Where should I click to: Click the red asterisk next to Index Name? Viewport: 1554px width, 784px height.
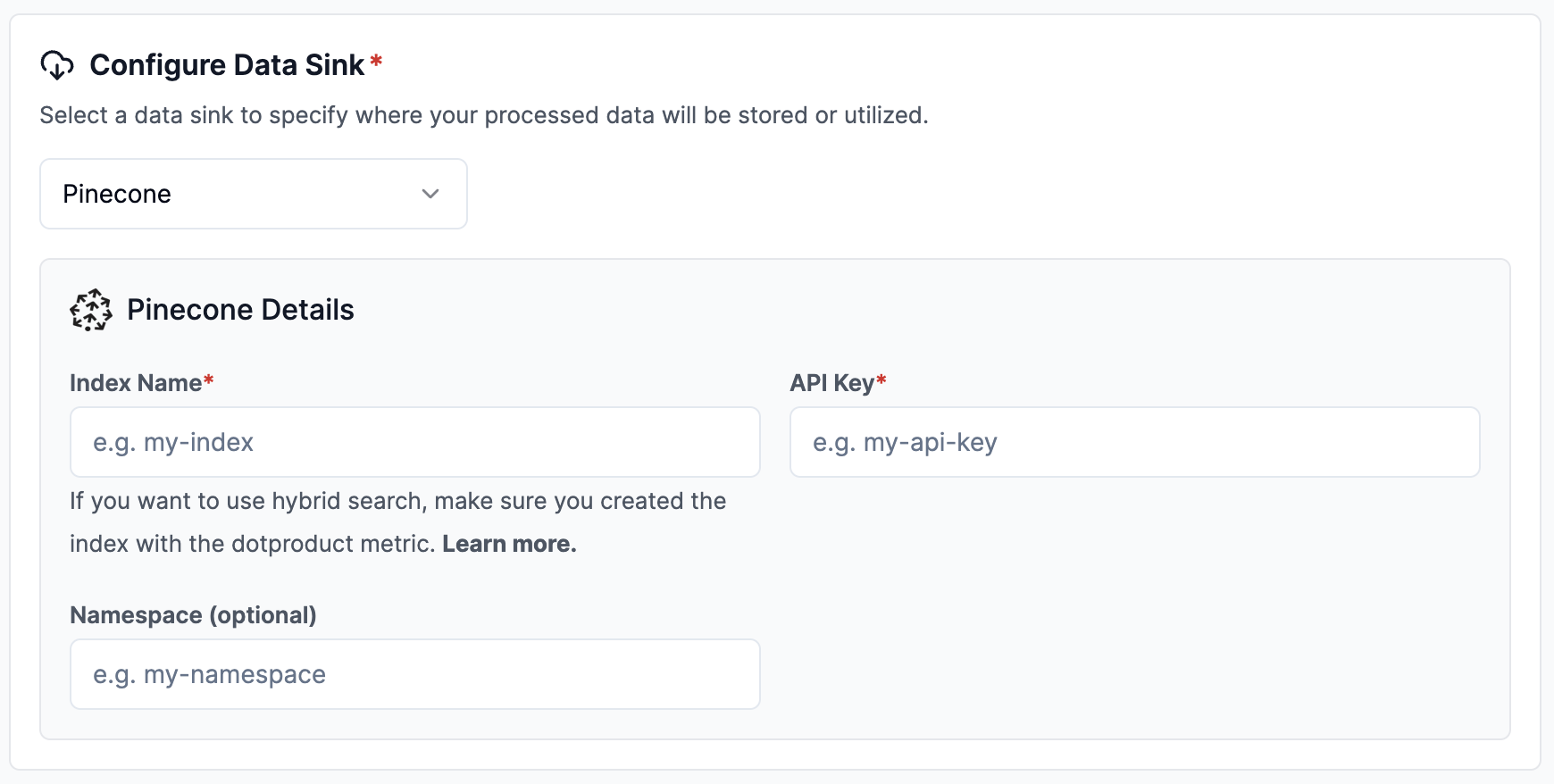point(208,380)
